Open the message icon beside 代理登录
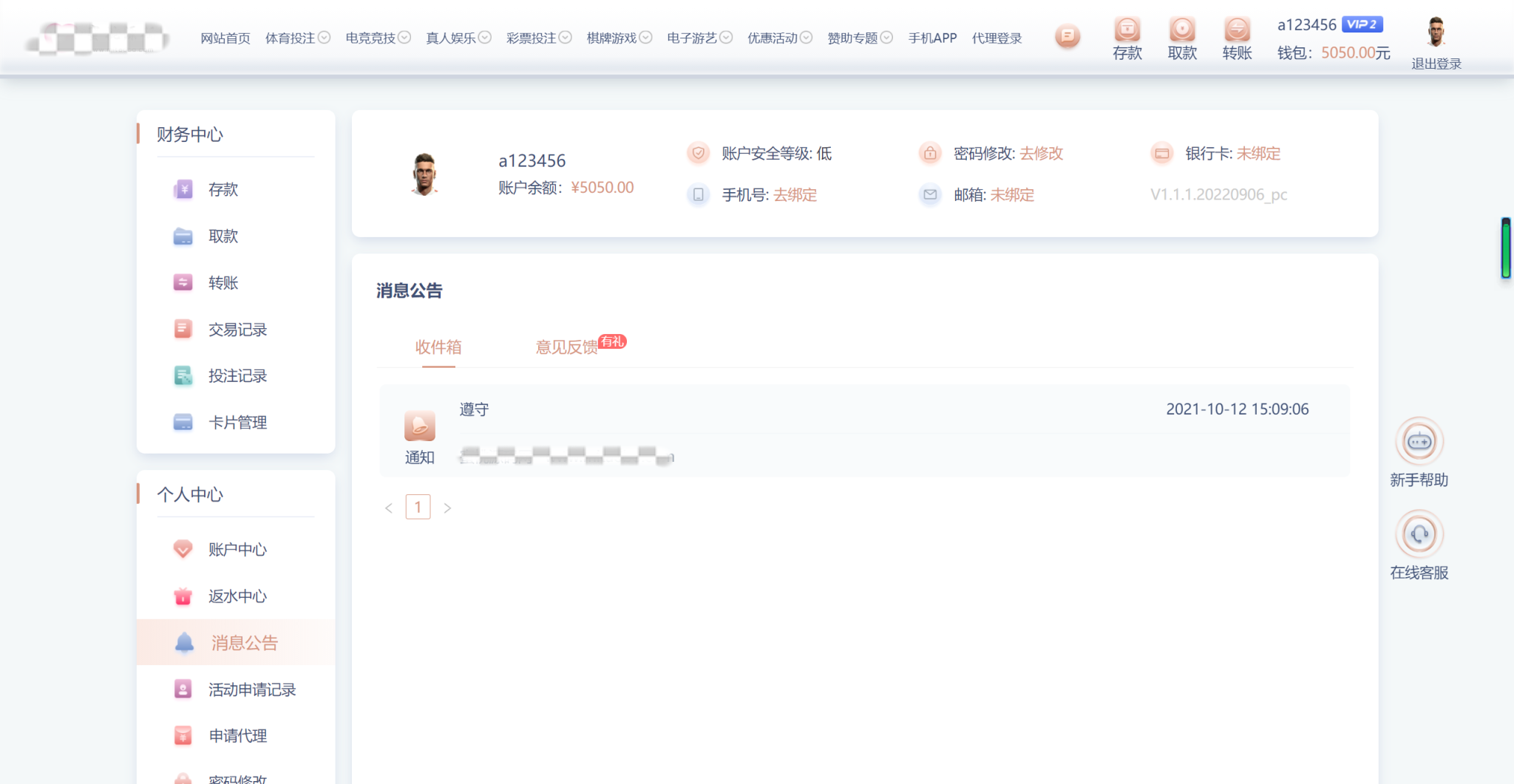 click(x=1067, y=36)
